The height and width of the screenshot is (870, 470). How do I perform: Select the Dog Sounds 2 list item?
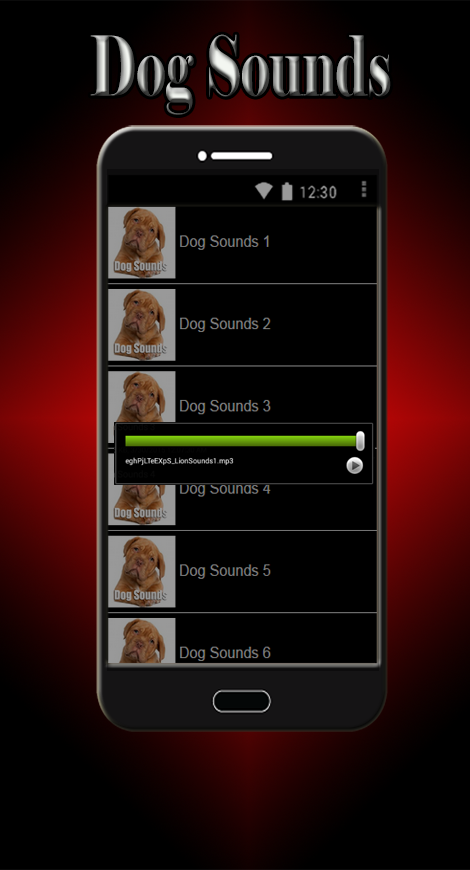242,325
